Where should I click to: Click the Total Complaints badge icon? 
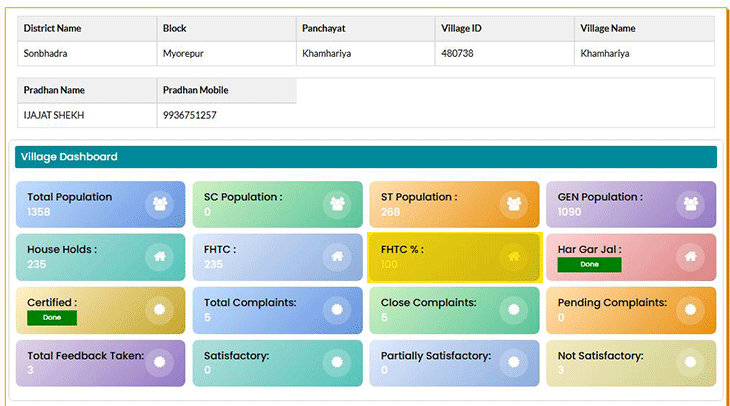coord(336,310)
